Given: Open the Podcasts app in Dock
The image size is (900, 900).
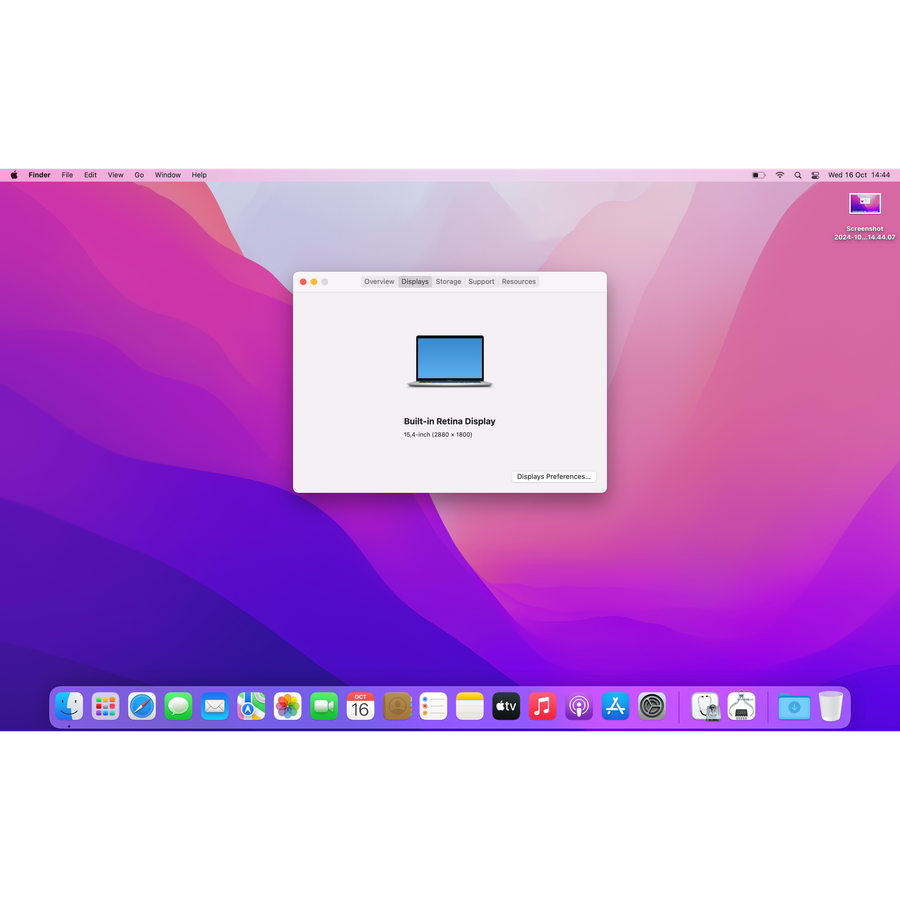Looking at the screenshot, I should tap(579, 707).
